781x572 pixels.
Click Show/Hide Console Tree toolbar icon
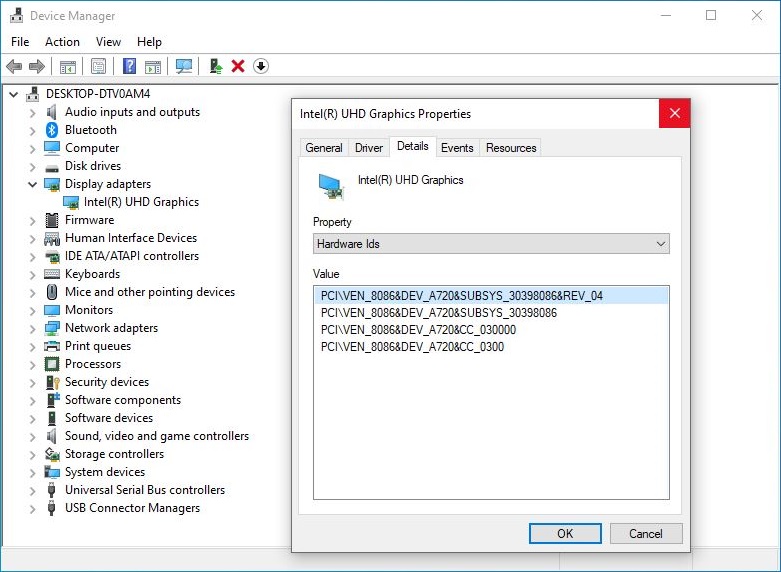click(68, 66)
